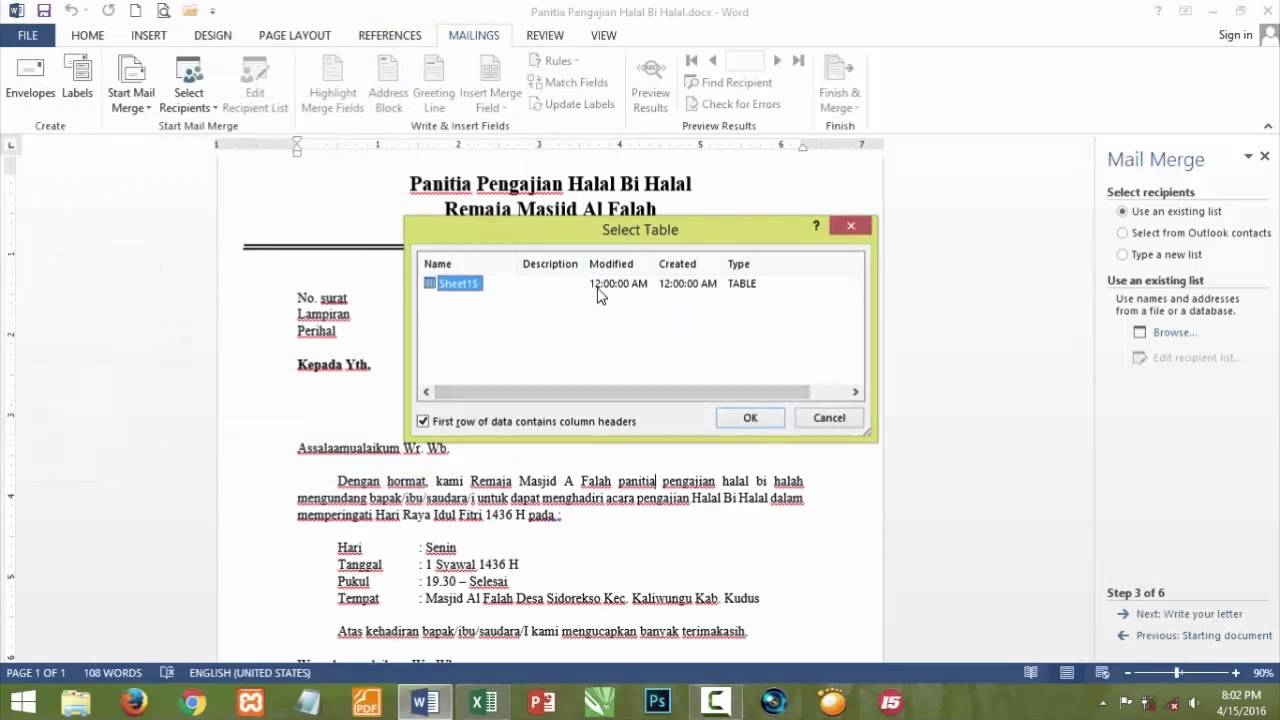The width and height of the screenshot is (1280, 720).
Task: Switch to the INSERT tab
Action: click(x=149, y=35)
